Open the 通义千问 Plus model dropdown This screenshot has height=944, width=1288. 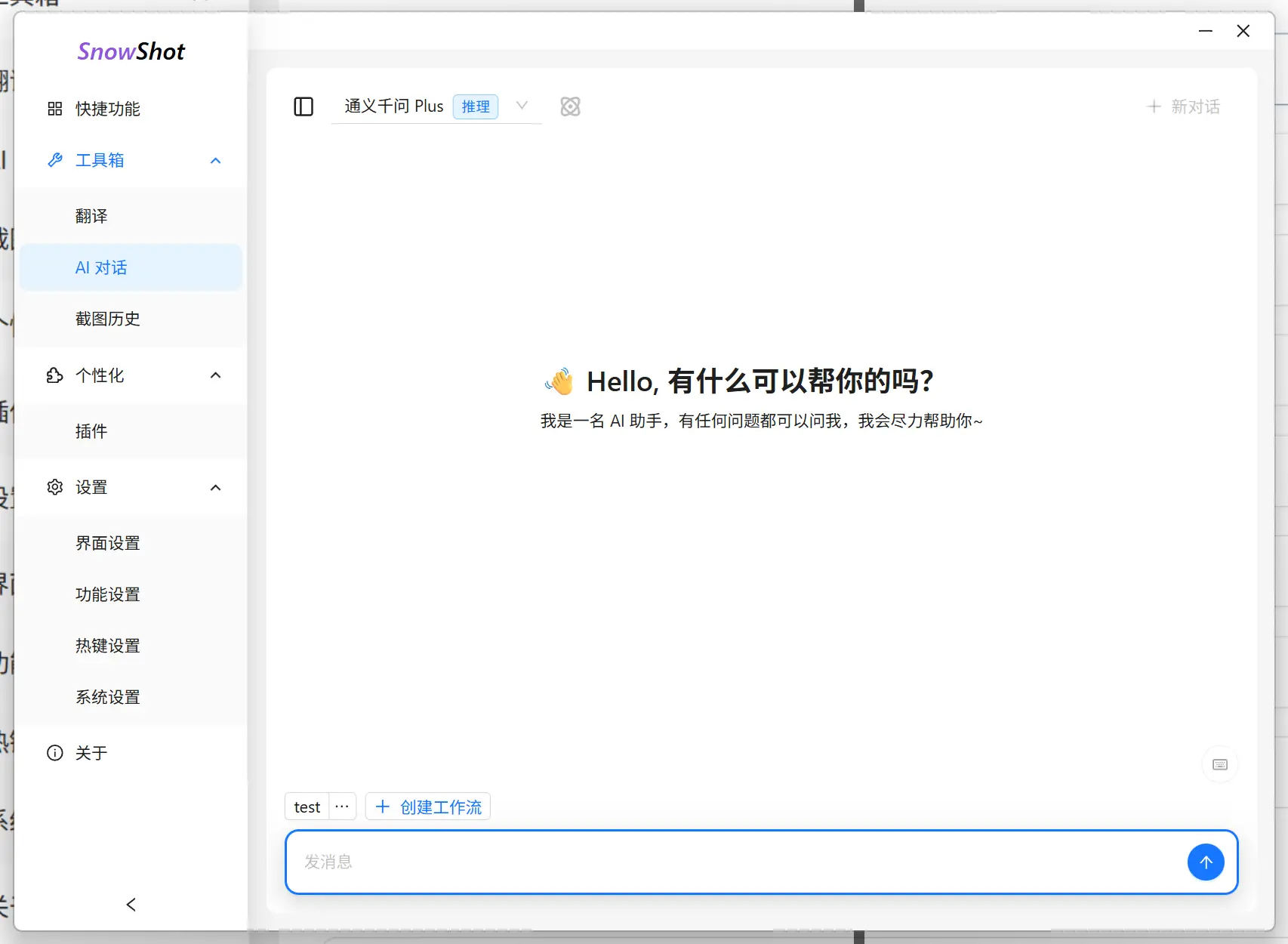(522, 106)
